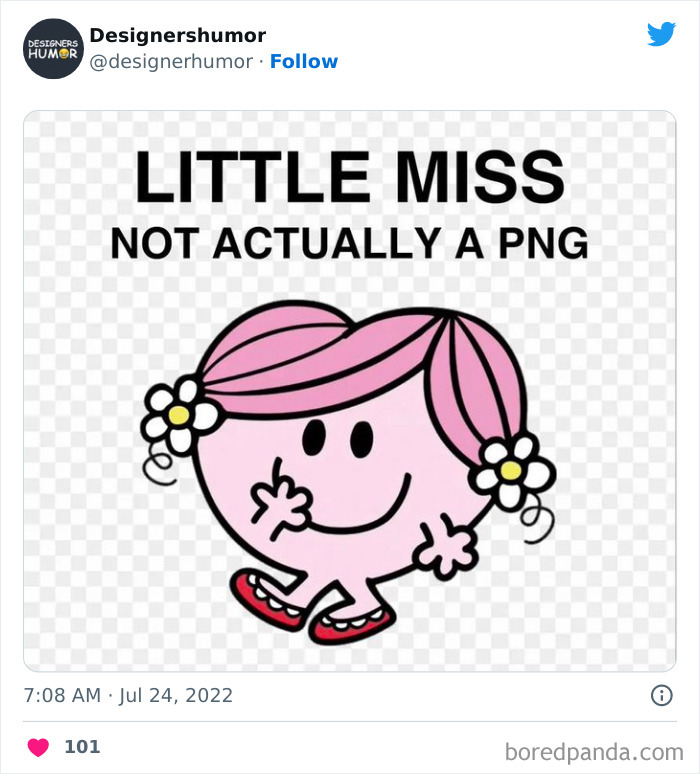
Task: Click the character's right white flower
Action: [x=511, y=470]
